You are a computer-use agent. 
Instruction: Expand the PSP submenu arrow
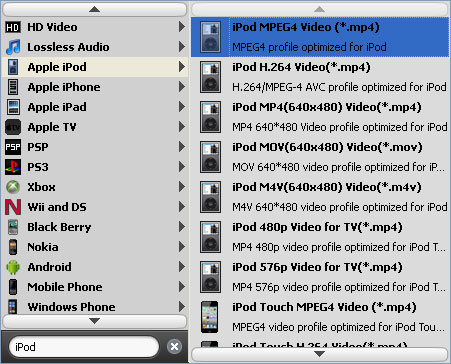coord(182,147)
